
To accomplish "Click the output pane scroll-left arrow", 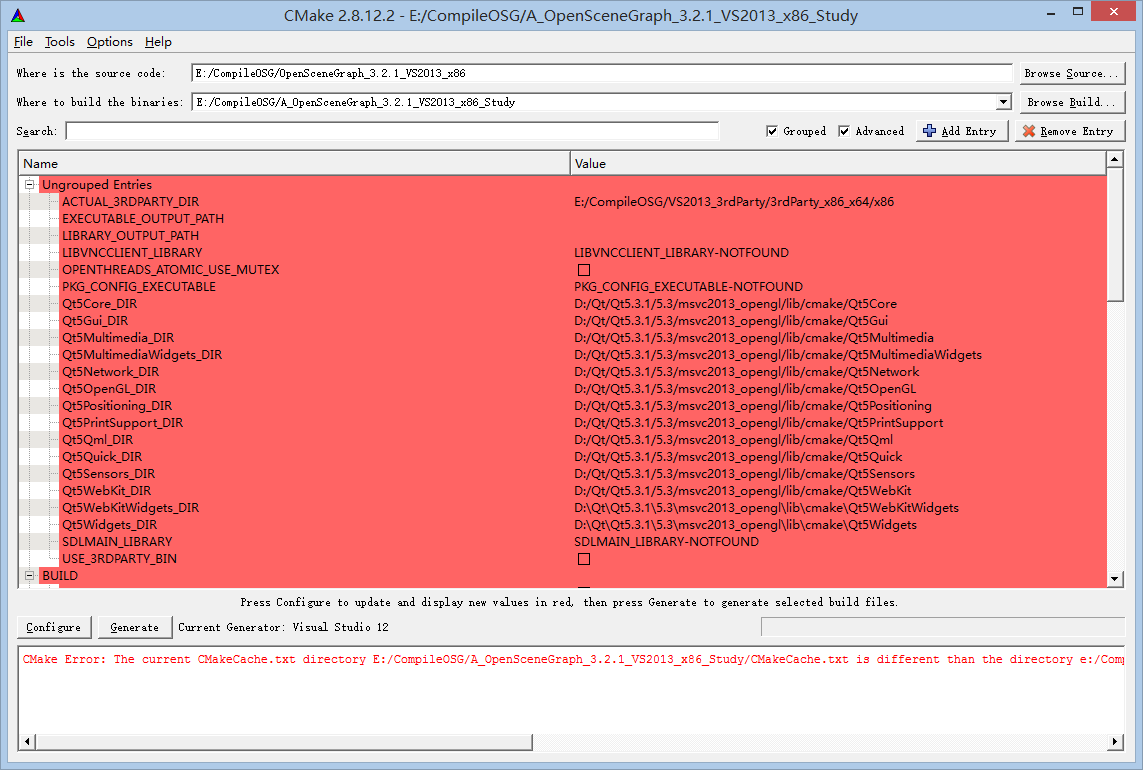I will coord(27,742).
